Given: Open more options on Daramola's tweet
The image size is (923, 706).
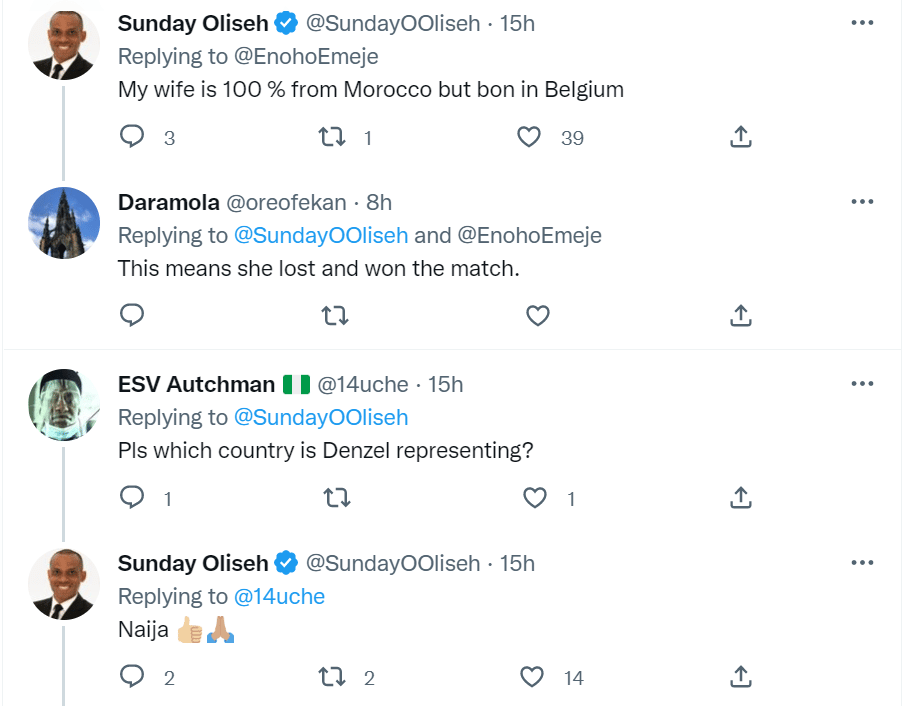Looking at the screenshot, I should [x=862, y=202].
